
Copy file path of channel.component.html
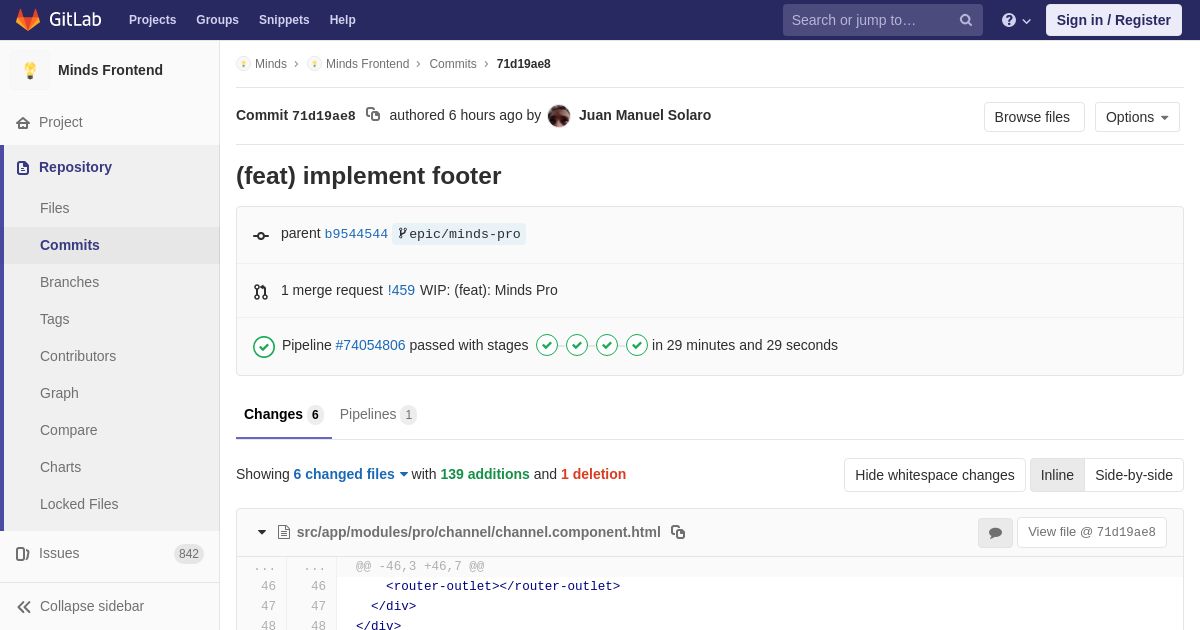click(678, 532)
